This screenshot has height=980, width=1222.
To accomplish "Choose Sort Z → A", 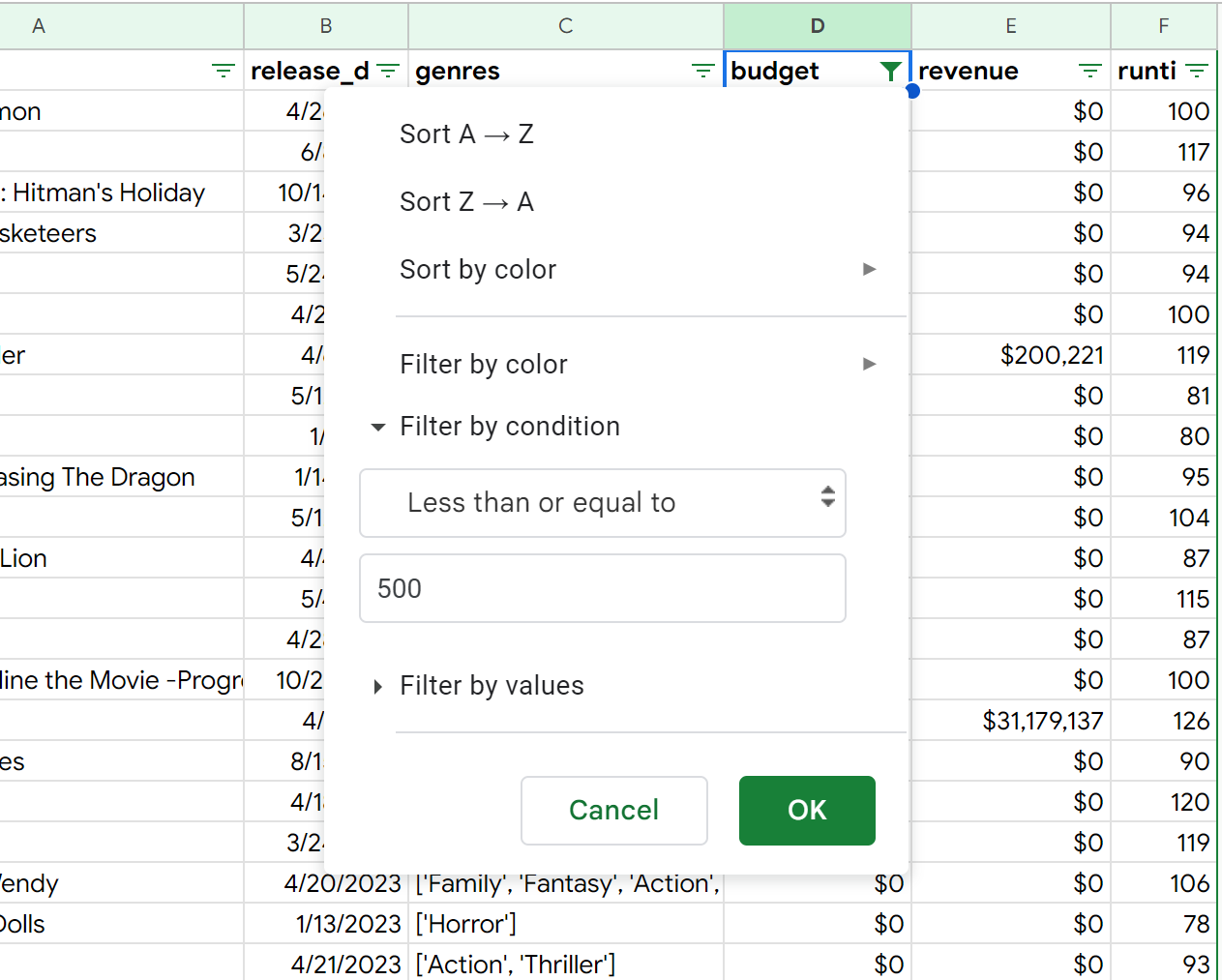I will pyautogui.click(x=466, y=201).
